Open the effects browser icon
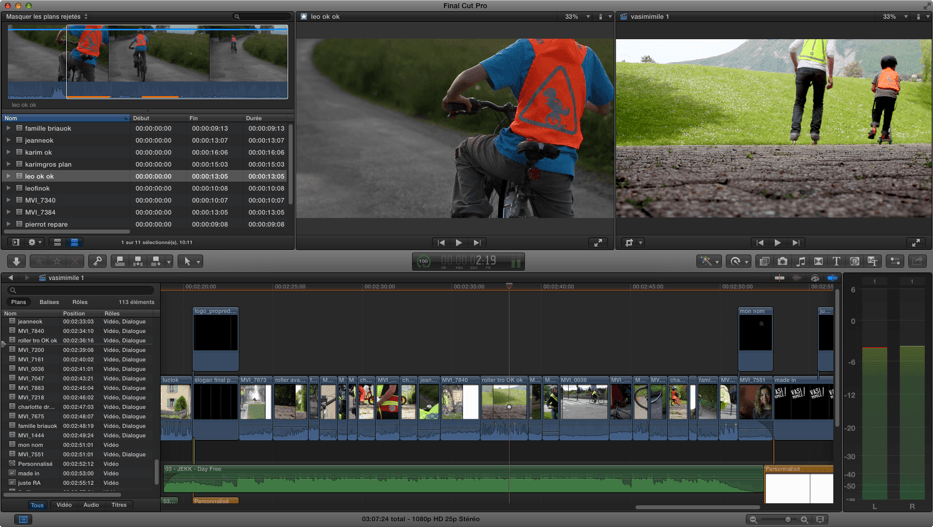The image size is (933, 527). [x=764, y=261]
